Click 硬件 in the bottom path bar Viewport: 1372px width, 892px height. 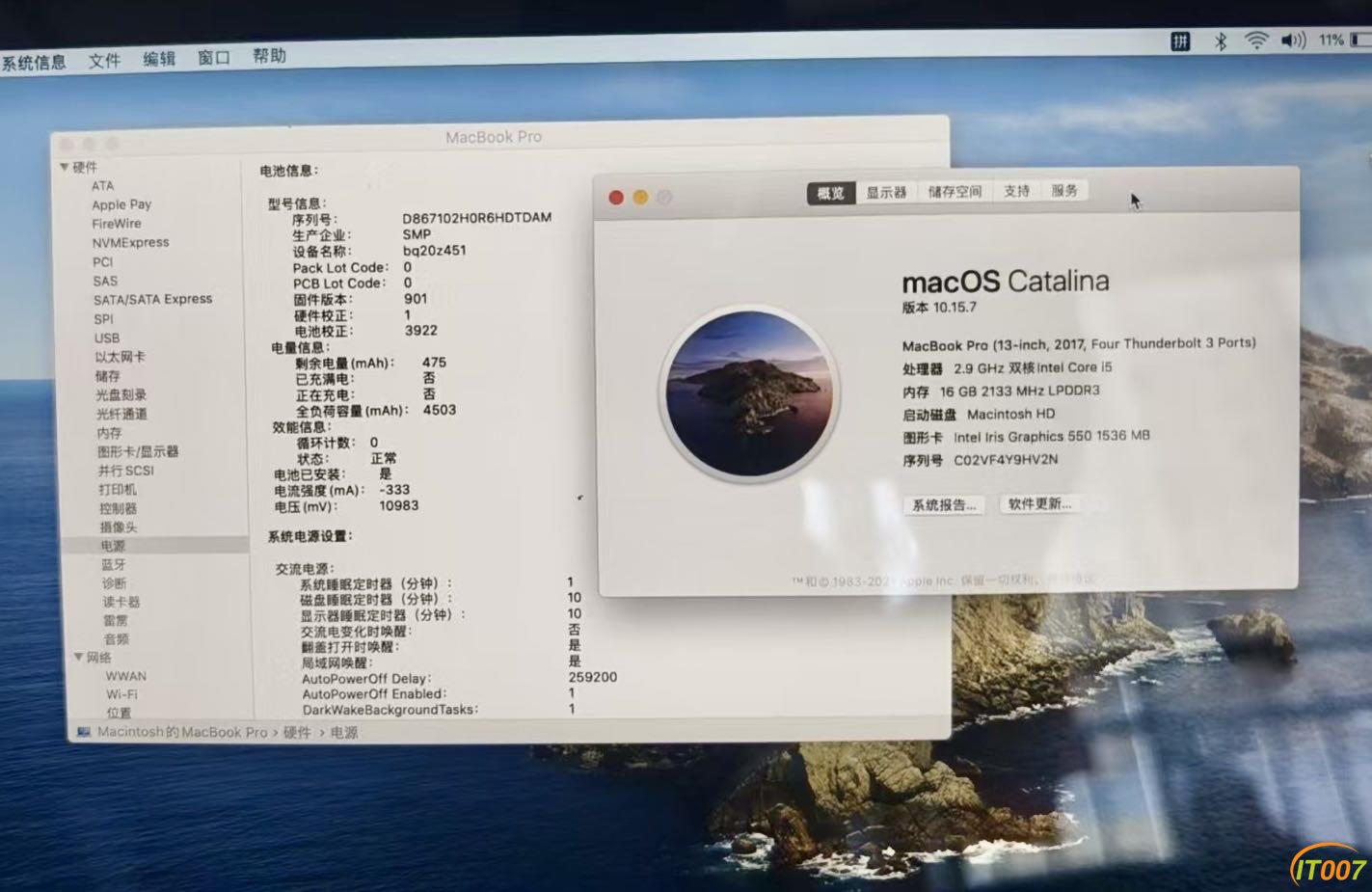297,733
